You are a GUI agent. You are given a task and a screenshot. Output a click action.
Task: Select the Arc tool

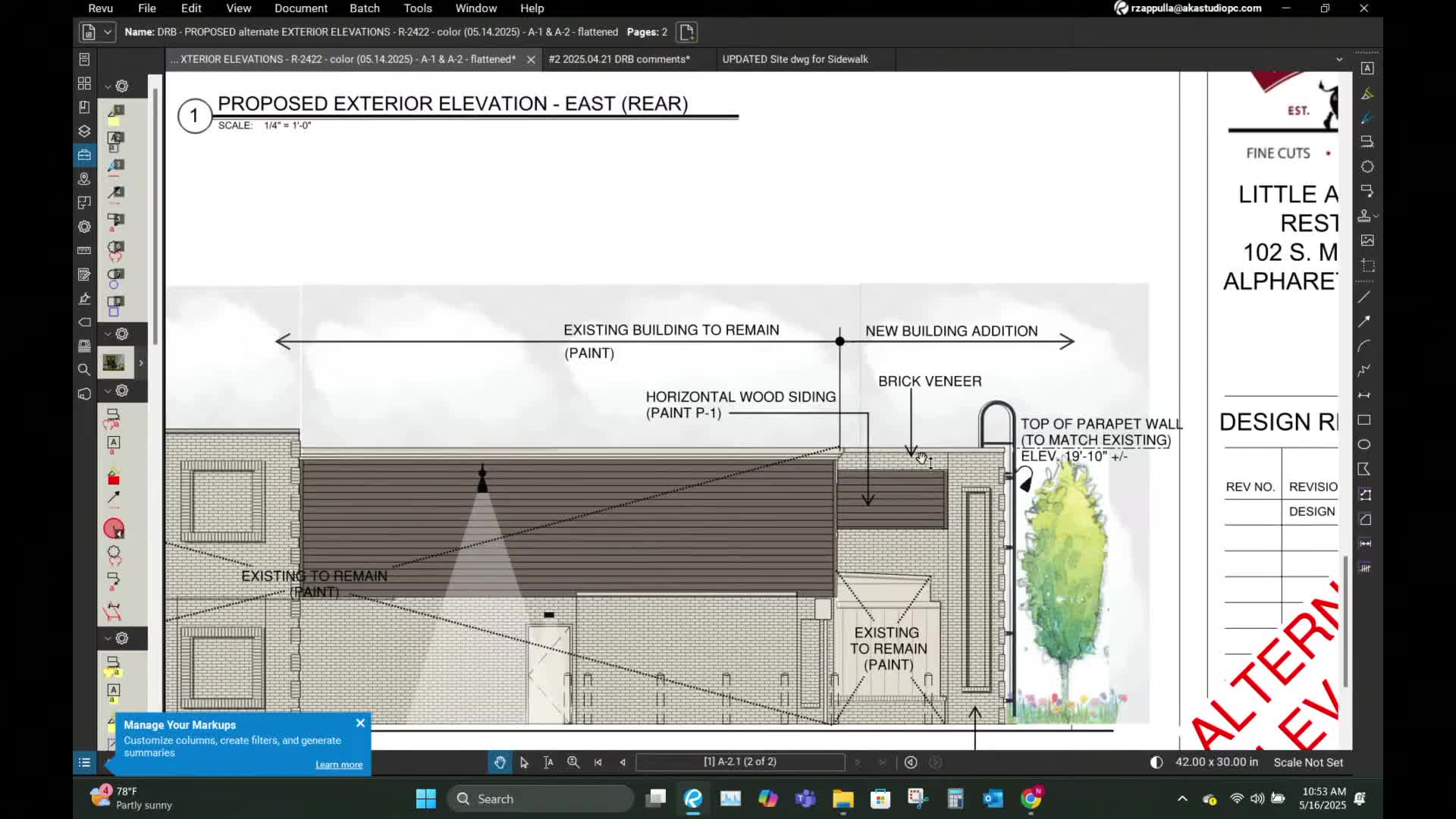(1364, 346)
